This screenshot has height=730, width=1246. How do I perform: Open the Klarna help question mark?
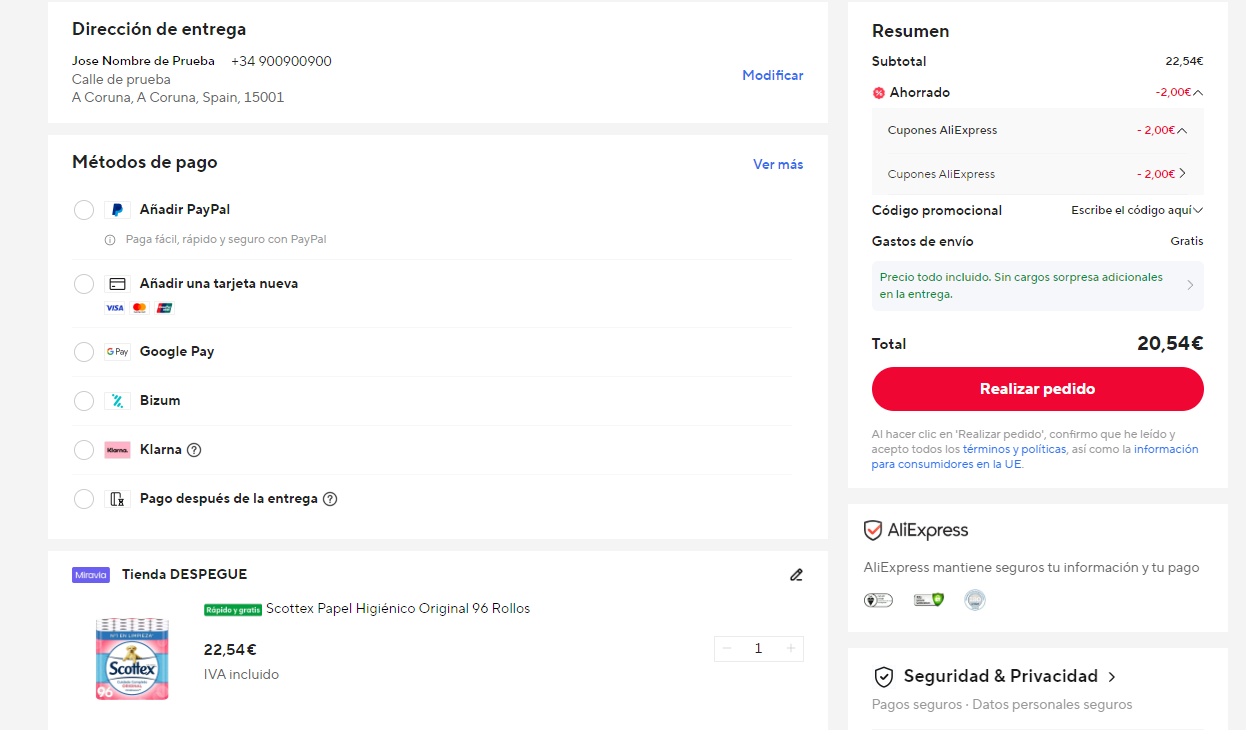pyautogui.click(x=194, y=450)
